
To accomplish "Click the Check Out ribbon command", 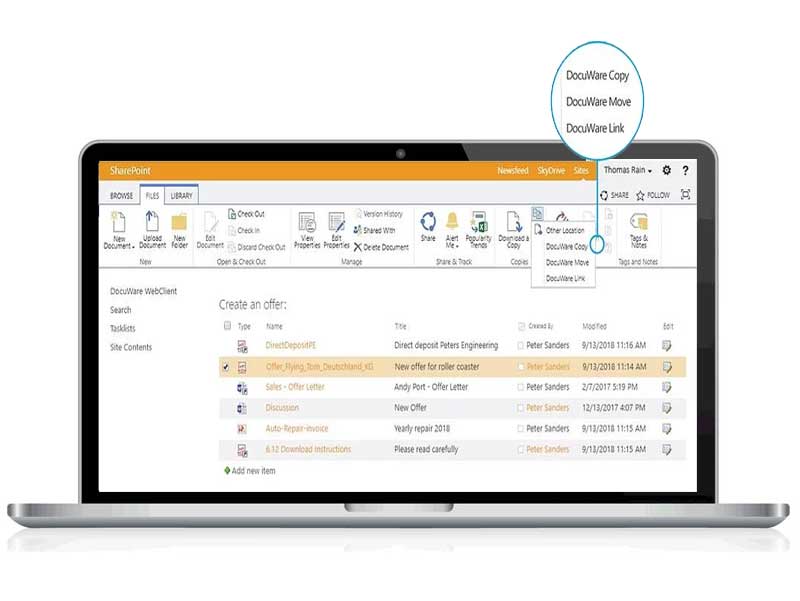I will coord(246,214).
